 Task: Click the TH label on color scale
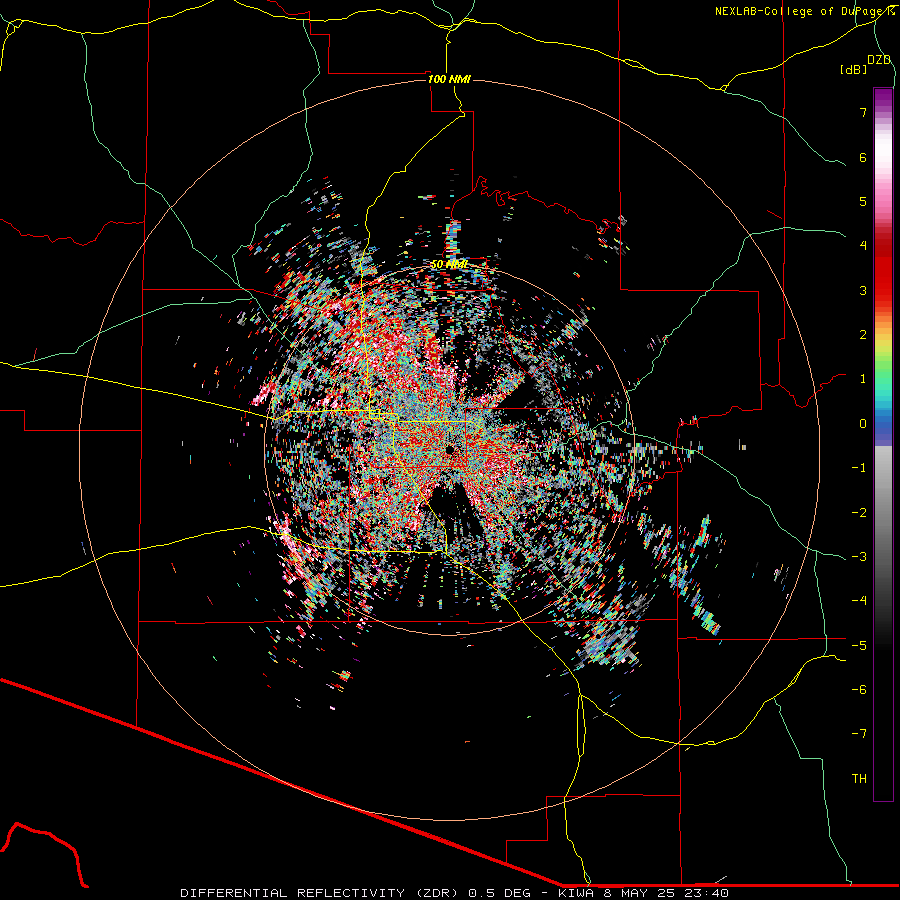click(x=859, y=779)
